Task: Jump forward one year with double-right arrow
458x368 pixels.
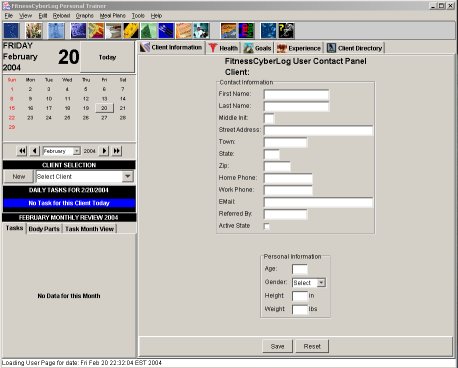Action: [x=117, y=151]
